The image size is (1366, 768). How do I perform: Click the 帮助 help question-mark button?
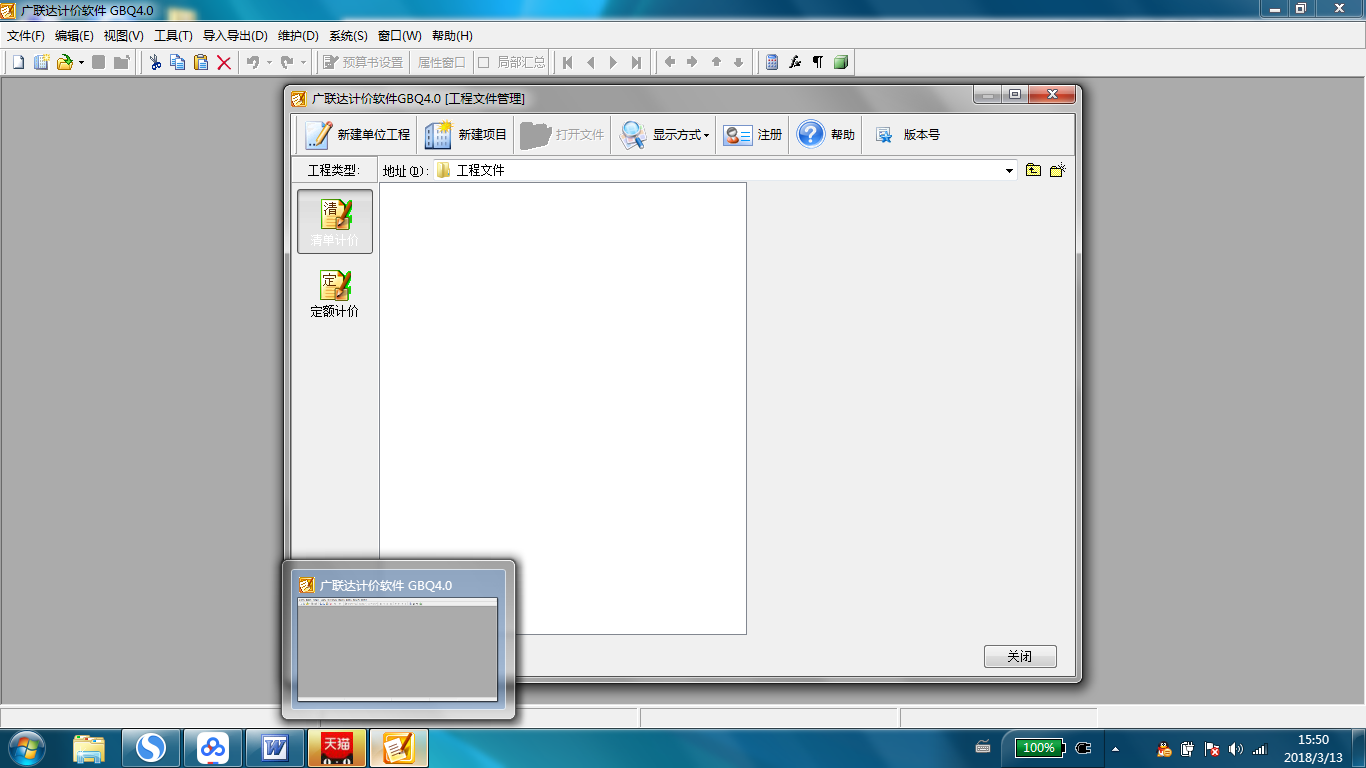[825, 135]
